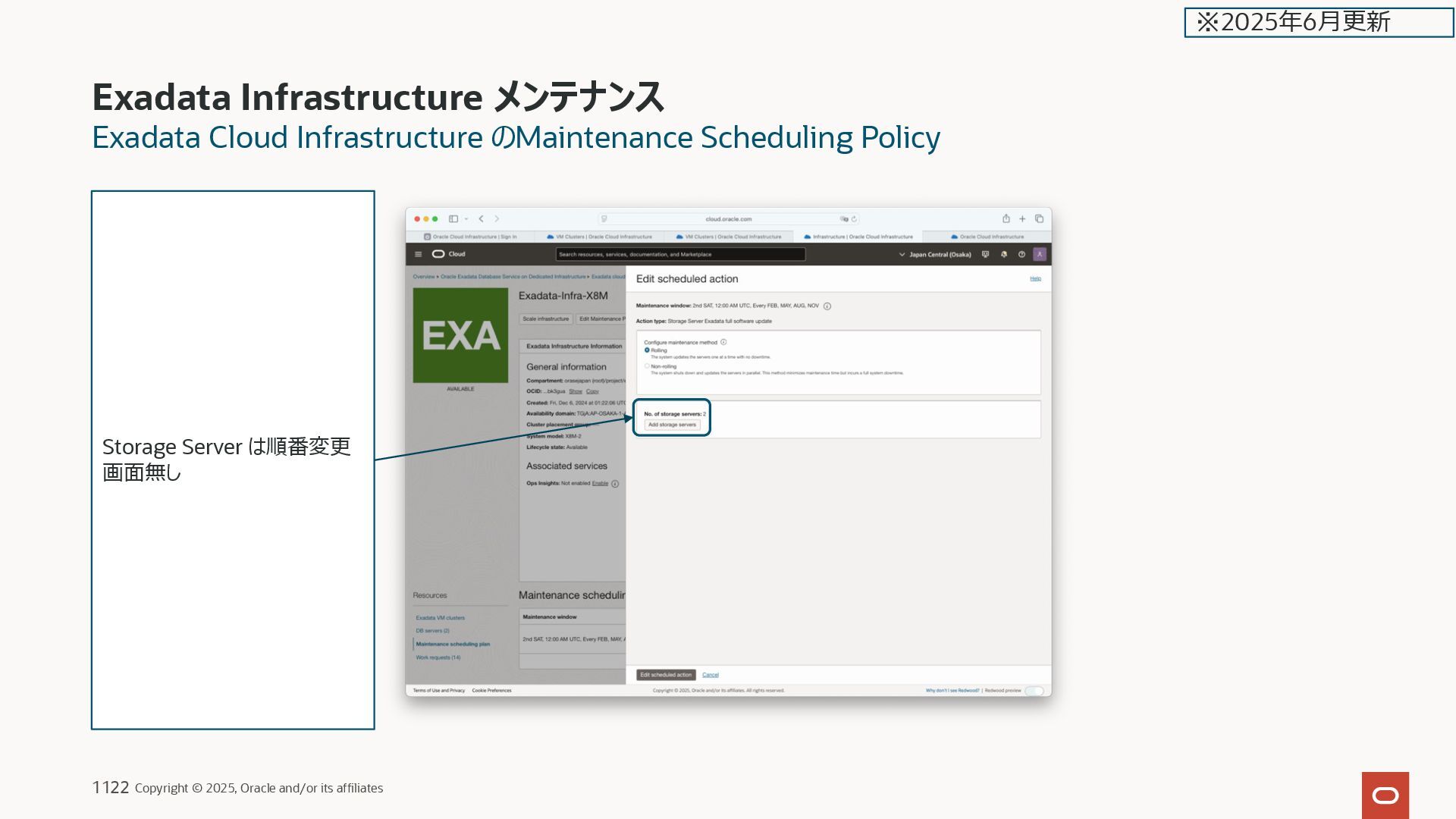Select the Non-rolling maintenance method

pos(647,366)
